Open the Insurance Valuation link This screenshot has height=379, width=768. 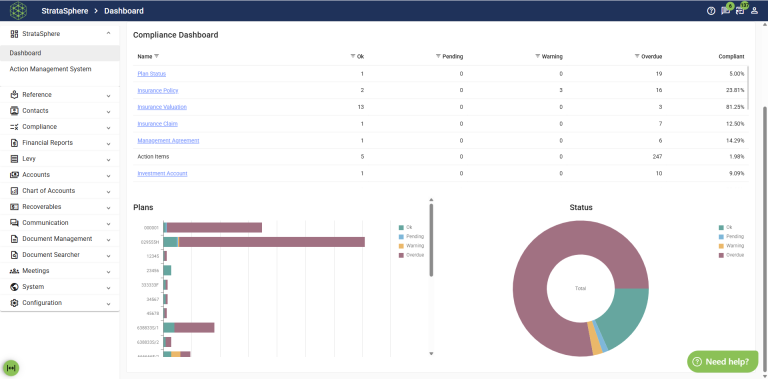point(162,107)
